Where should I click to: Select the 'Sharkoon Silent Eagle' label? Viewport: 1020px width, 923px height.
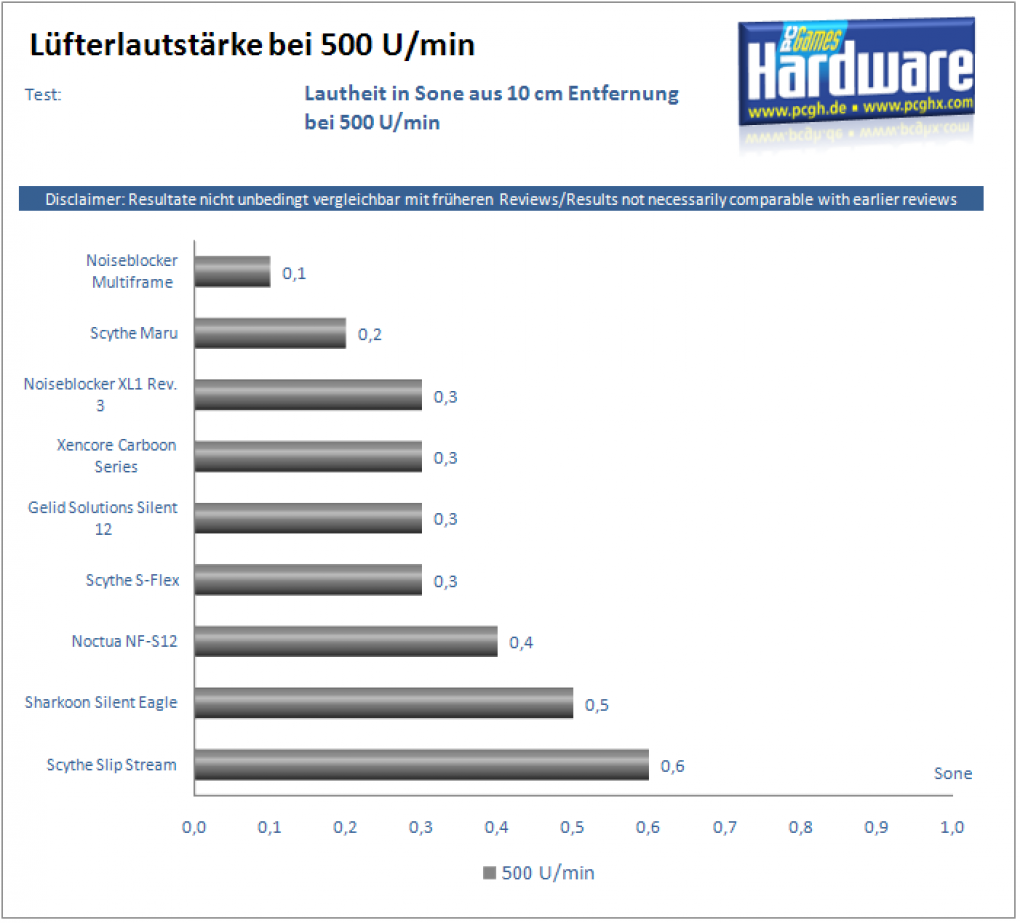(101, 704)
